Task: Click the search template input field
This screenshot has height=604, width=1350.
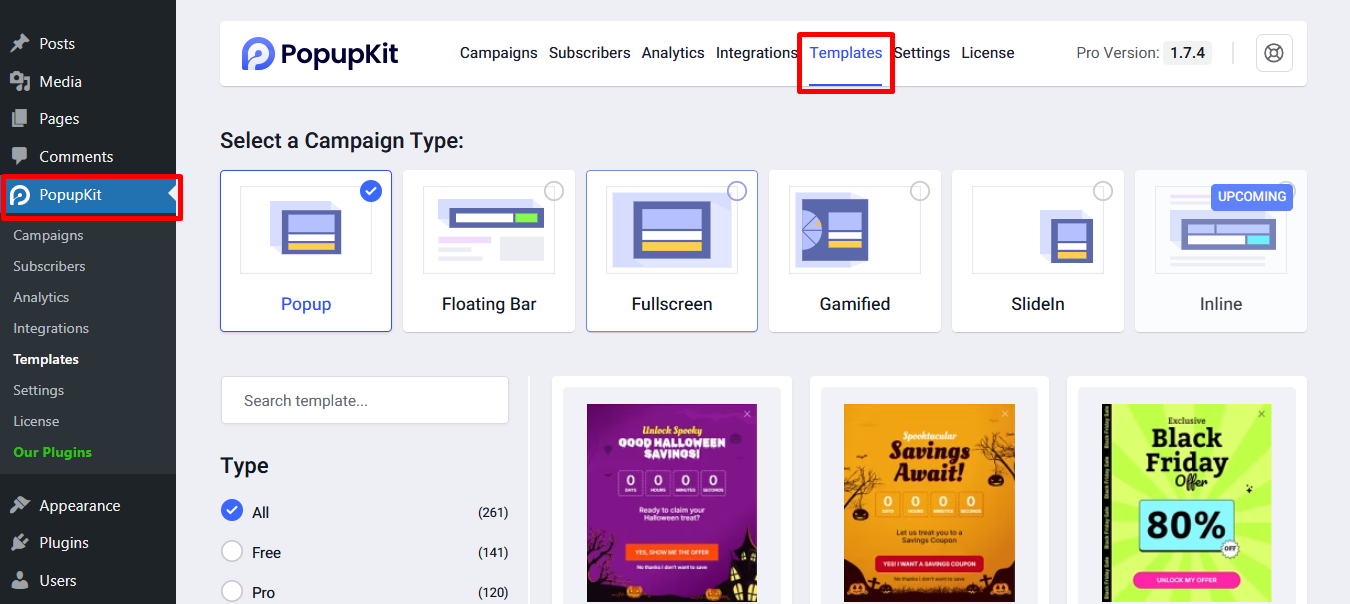Action: [364, 399]
